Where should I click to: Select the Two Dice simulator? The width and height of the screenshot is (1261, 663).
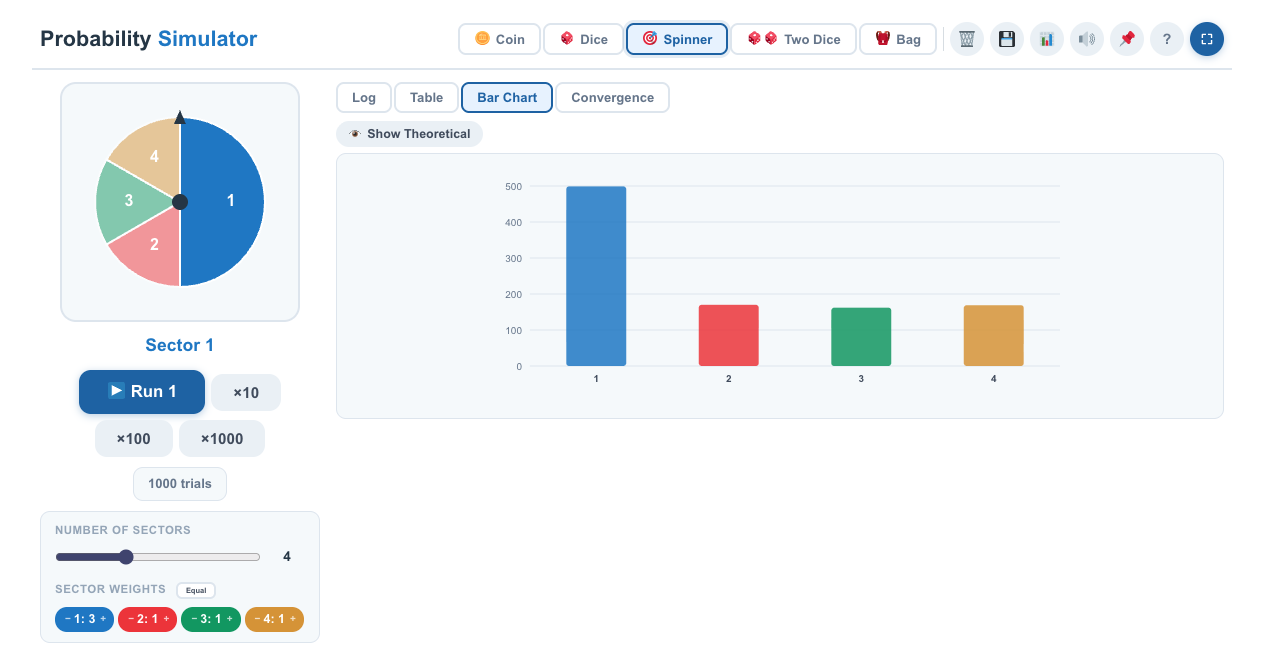coord(793,39)
